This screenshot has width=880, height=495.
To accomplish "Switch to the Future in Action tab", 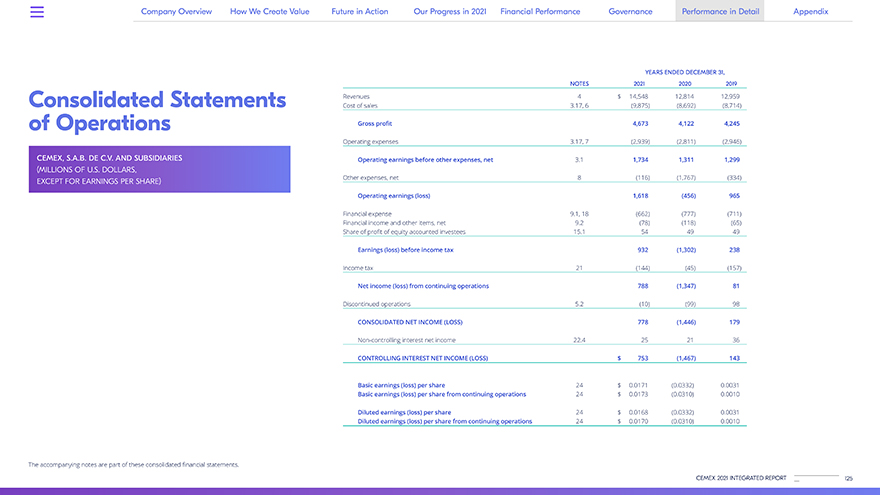I will click(x=360, y=11).
